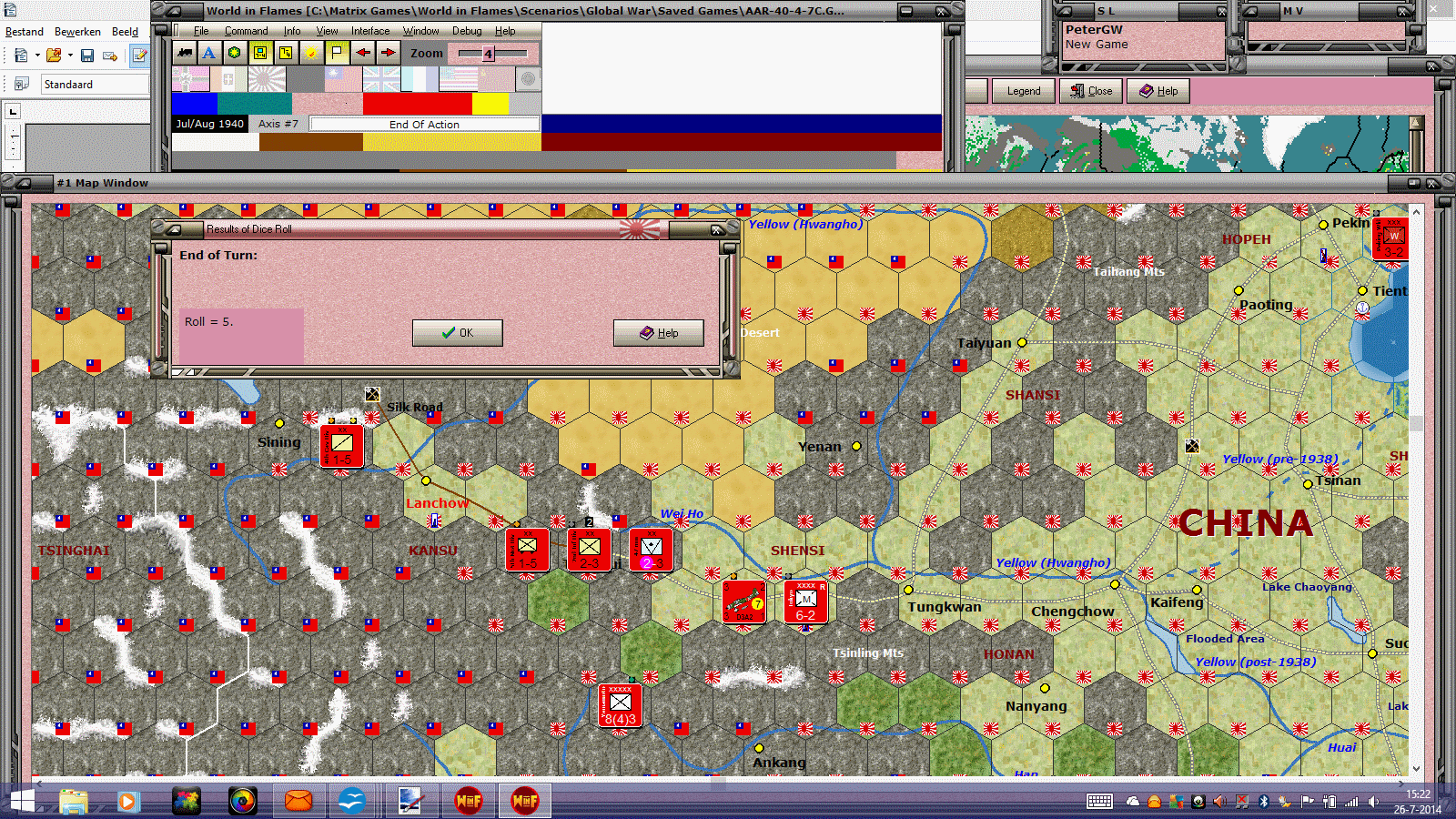This screenshot has width=1456, height=819.
Task: Click the red forward arrow toolbar icon
Action: 388,53
